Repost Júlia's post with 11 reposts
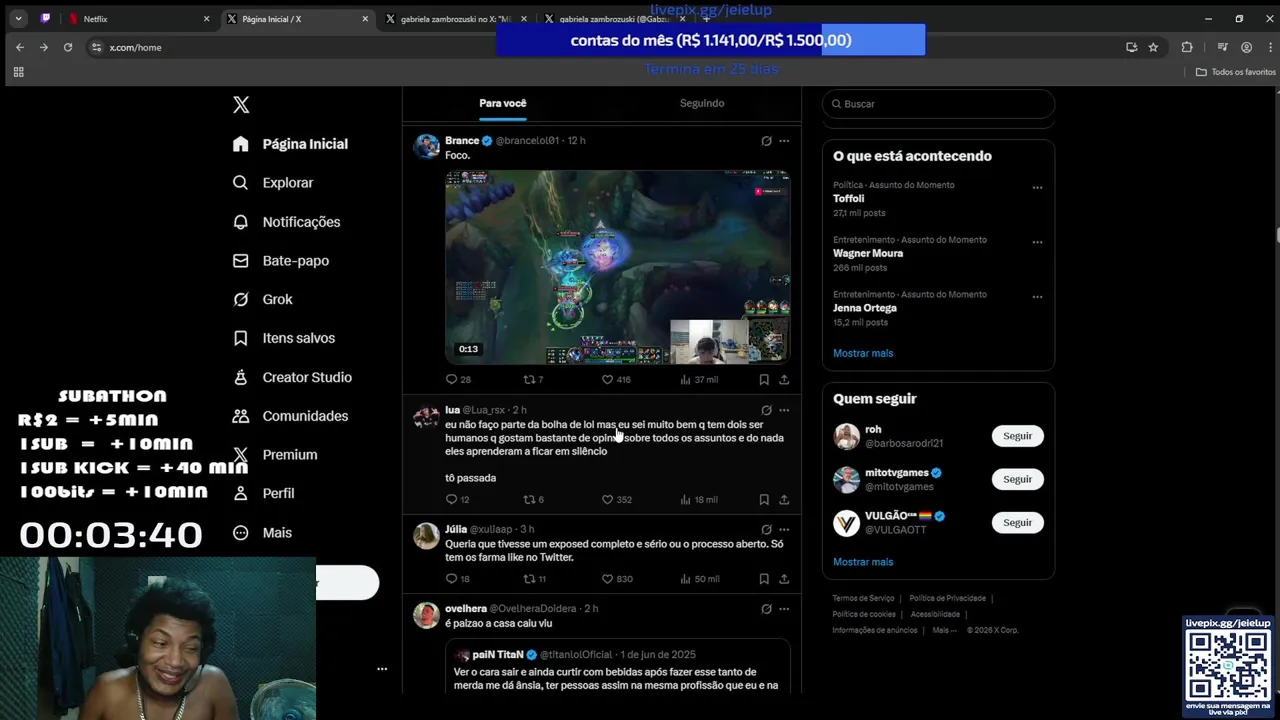The height and width of the screenshot is (720, 1280). 534,579
